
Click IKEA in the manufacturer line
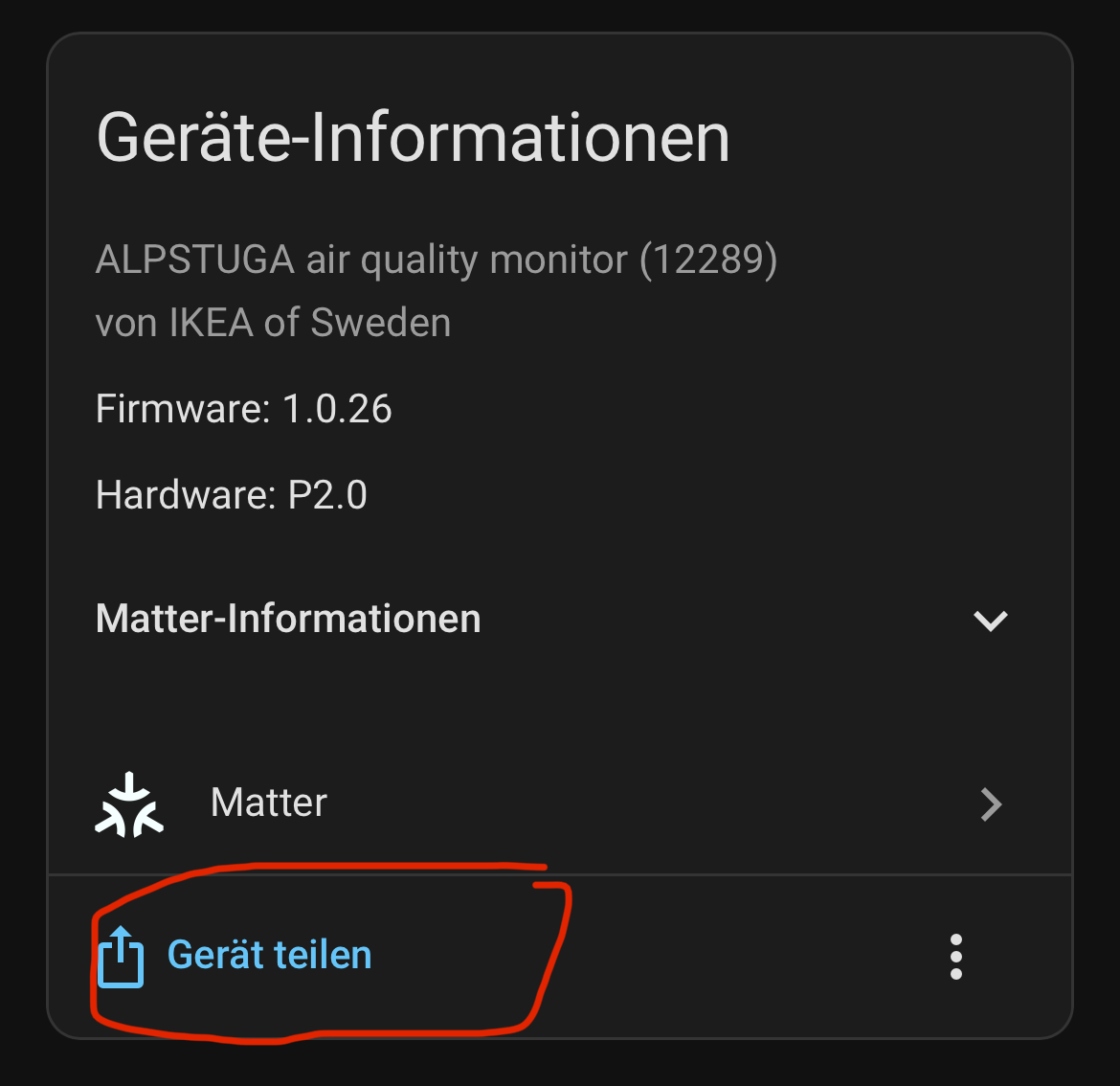coord(211,323)
